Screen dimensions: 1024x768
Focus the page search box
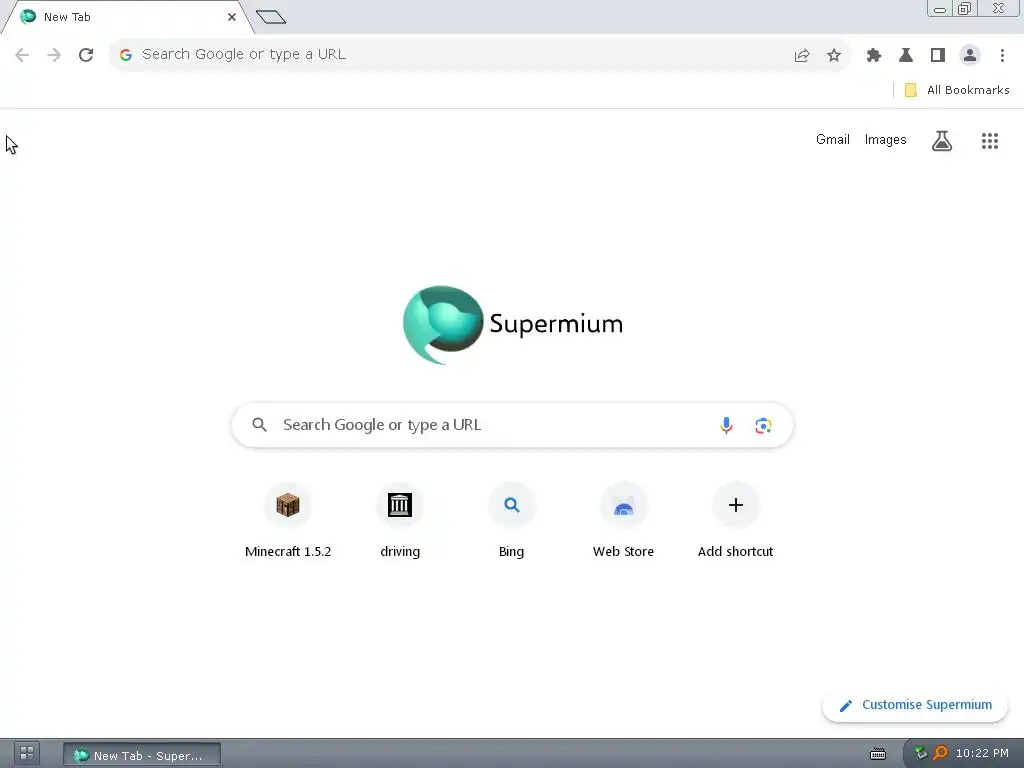[x=513, y=425]
